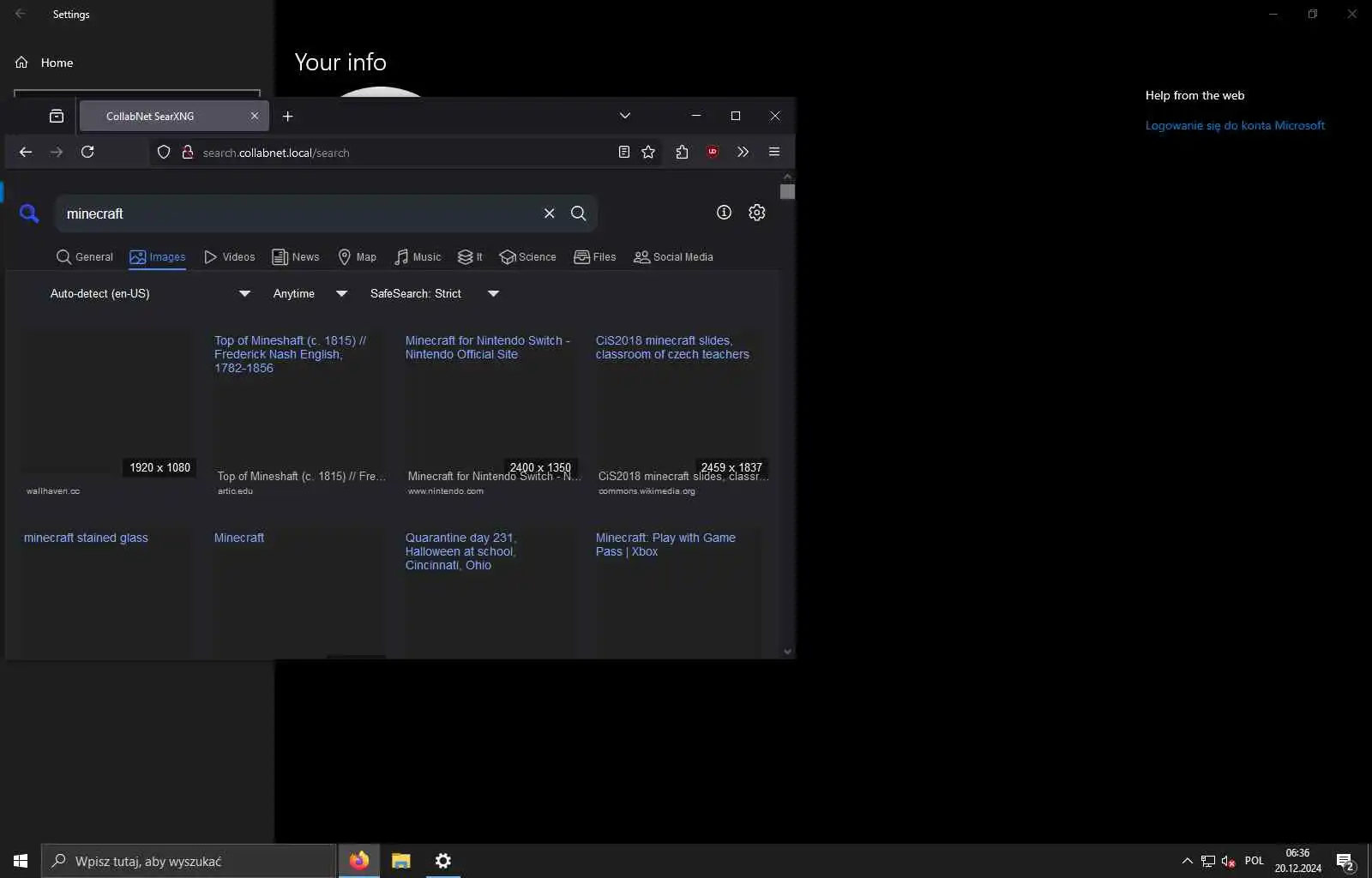Viewport: 1372px width, 878px height.
Task: Switch to Music search category
Action: pos(418,257)
